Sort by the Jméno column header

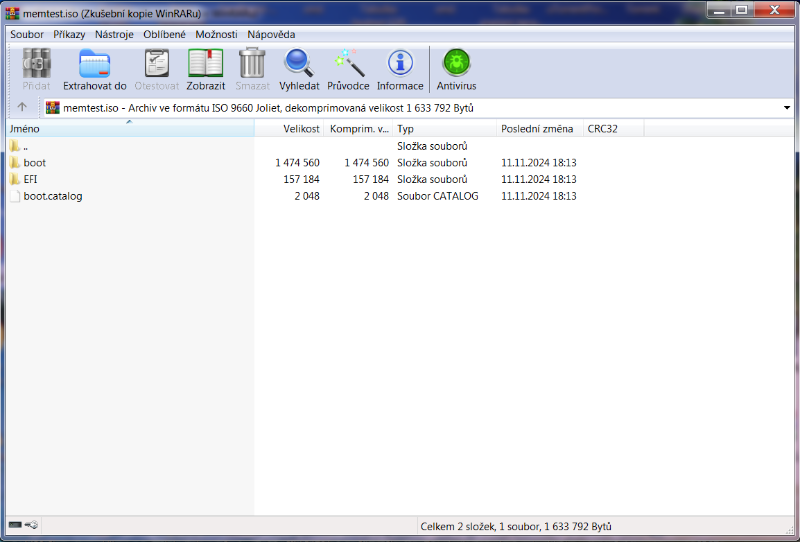pos(25,129)
